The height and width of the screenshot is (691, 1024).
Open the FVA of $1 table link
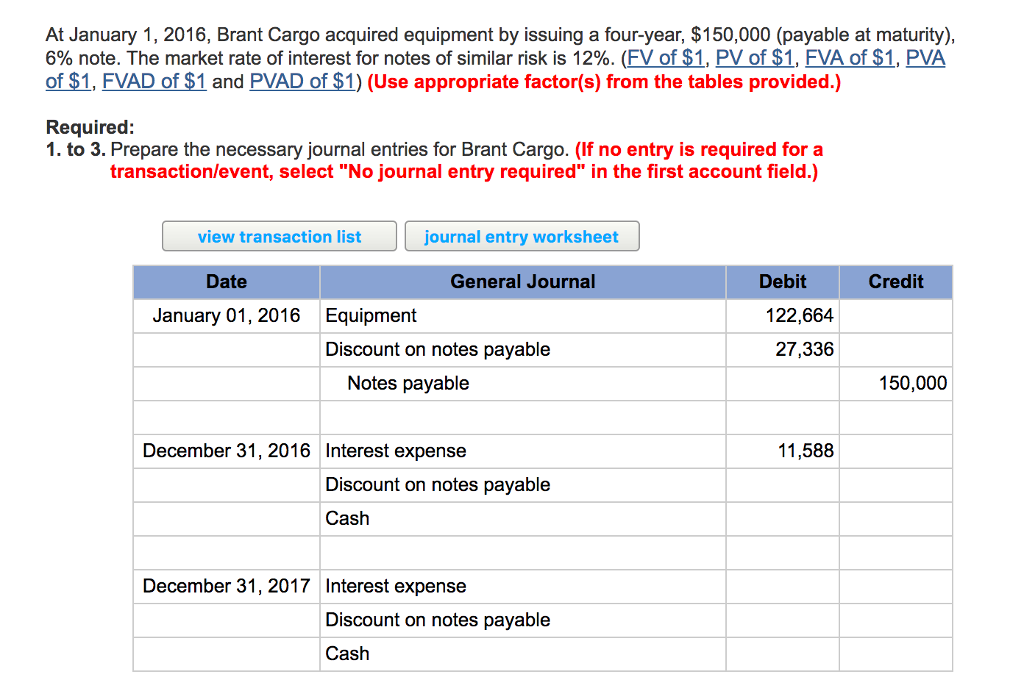849,57
